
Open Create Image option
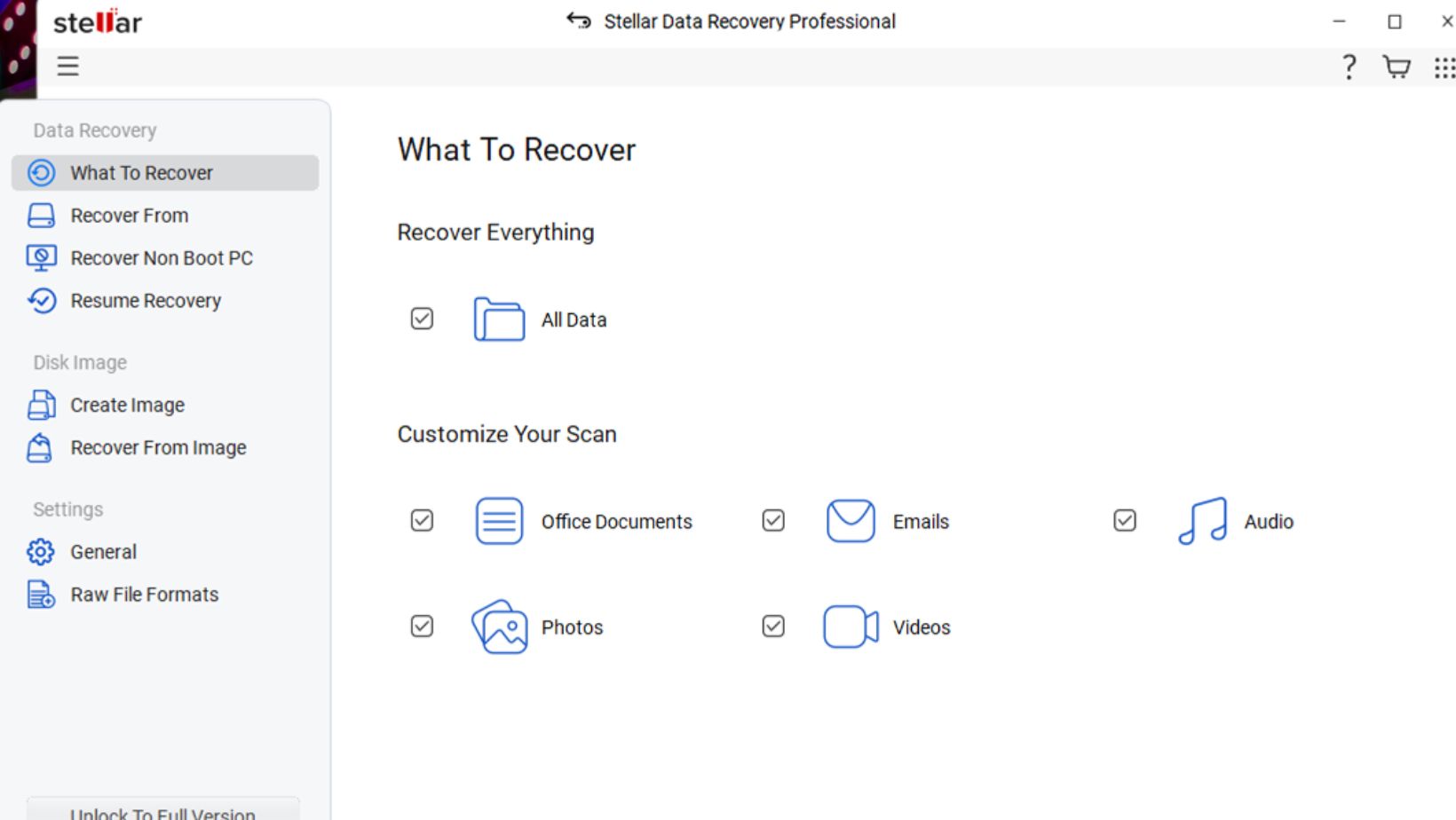165,405
